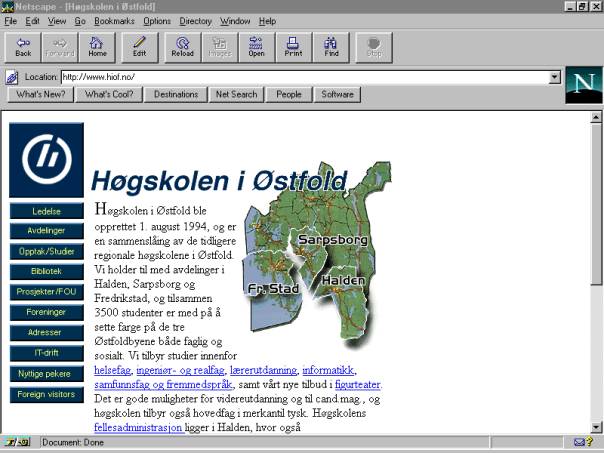Viewport: 604px width, 453px height.
Task: Click the What's New? directory button
Action: point(41,94)
